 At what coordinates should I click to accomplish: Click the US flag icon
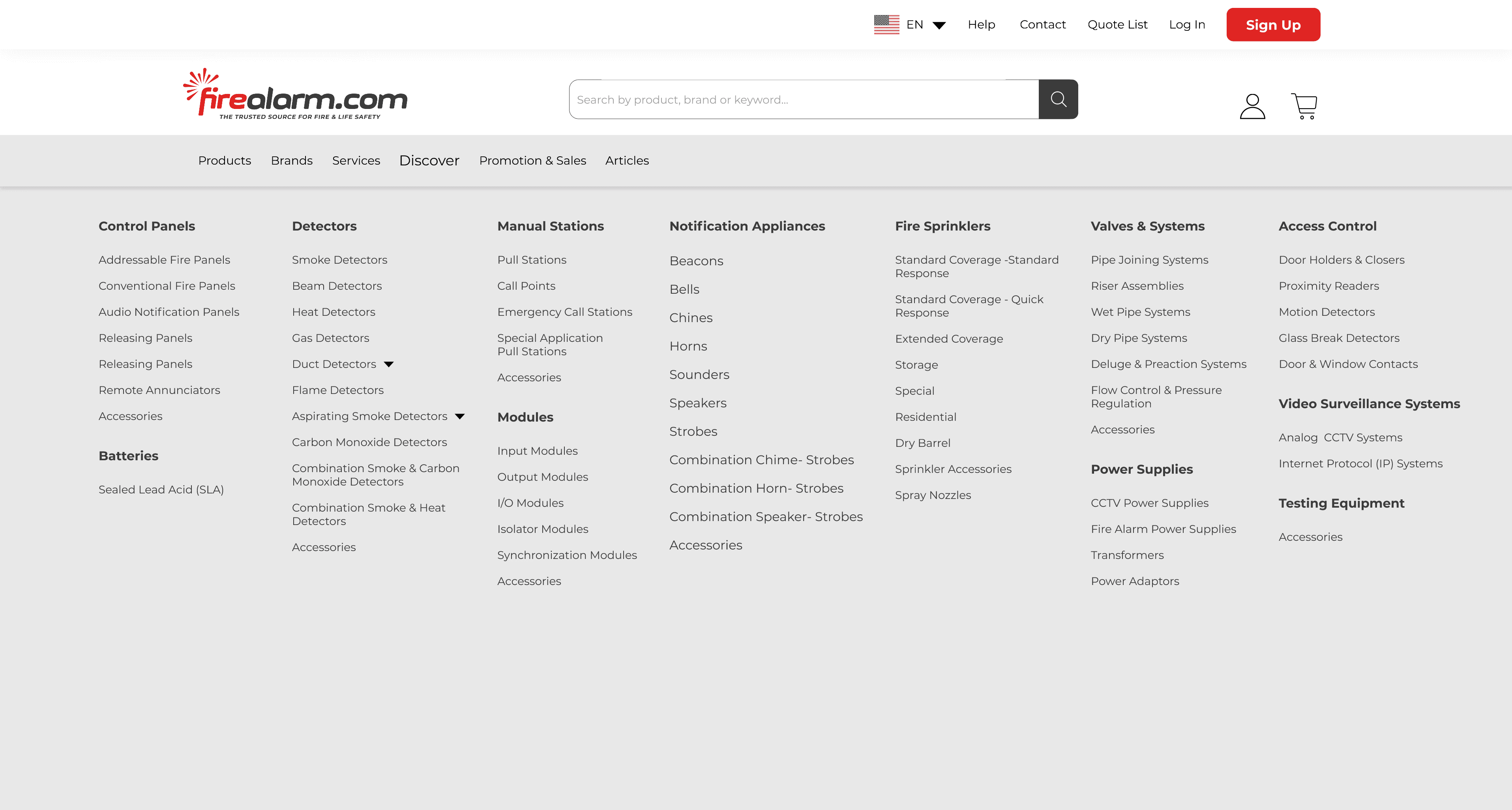coord(886,24)
